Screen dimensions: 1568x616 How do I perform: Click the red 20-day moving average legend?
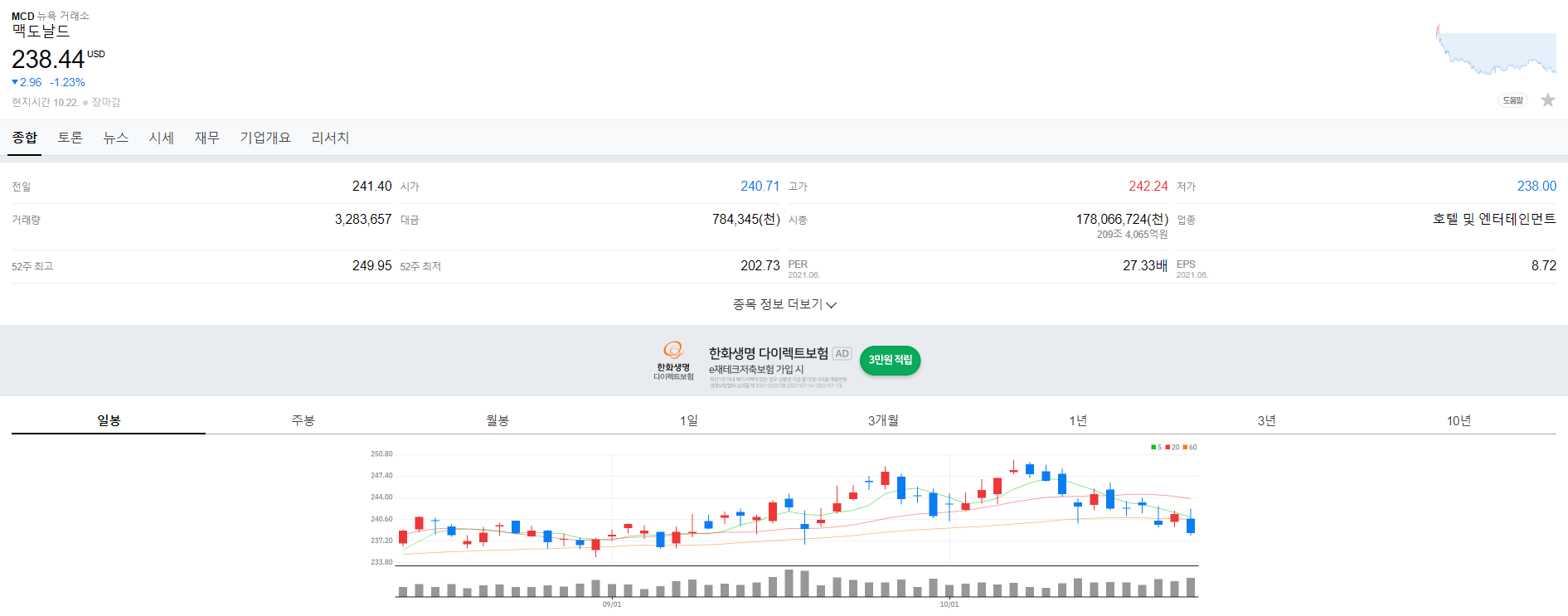click(x=1172, y=447)
